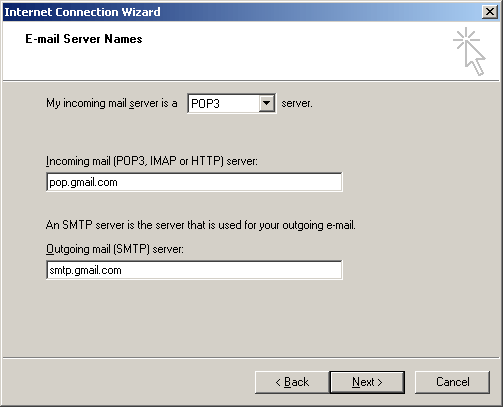This screenshot has height=407, width=503.
Task: Click the 'server.' text after the dropdown
Action: 297,104
